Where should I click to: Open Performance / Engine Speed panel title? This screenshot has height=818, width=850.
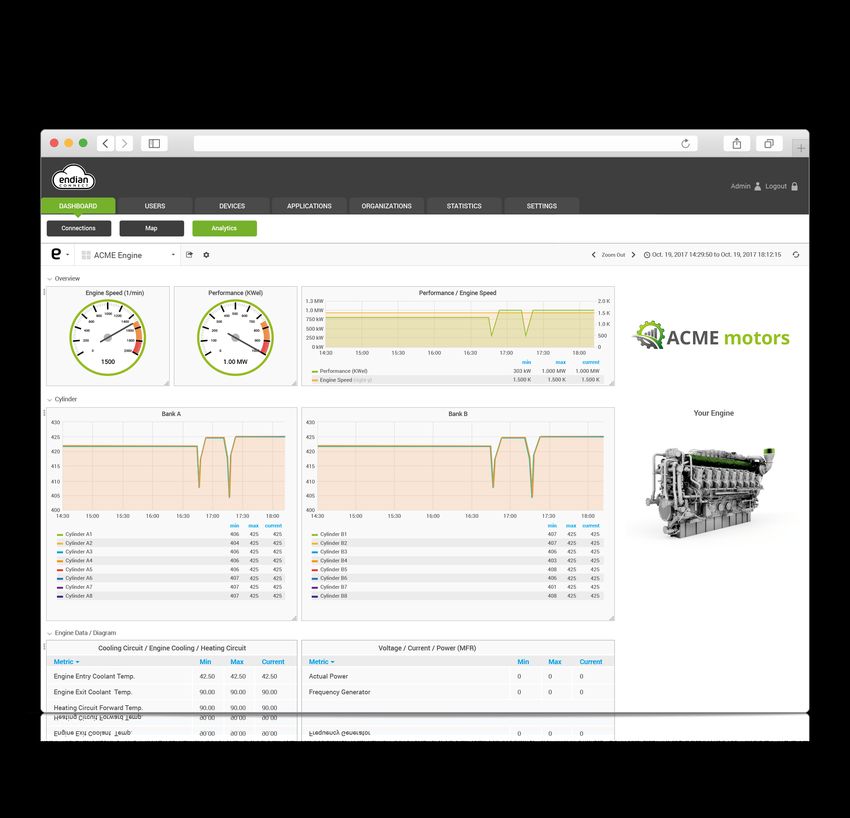tap(458, 293)
